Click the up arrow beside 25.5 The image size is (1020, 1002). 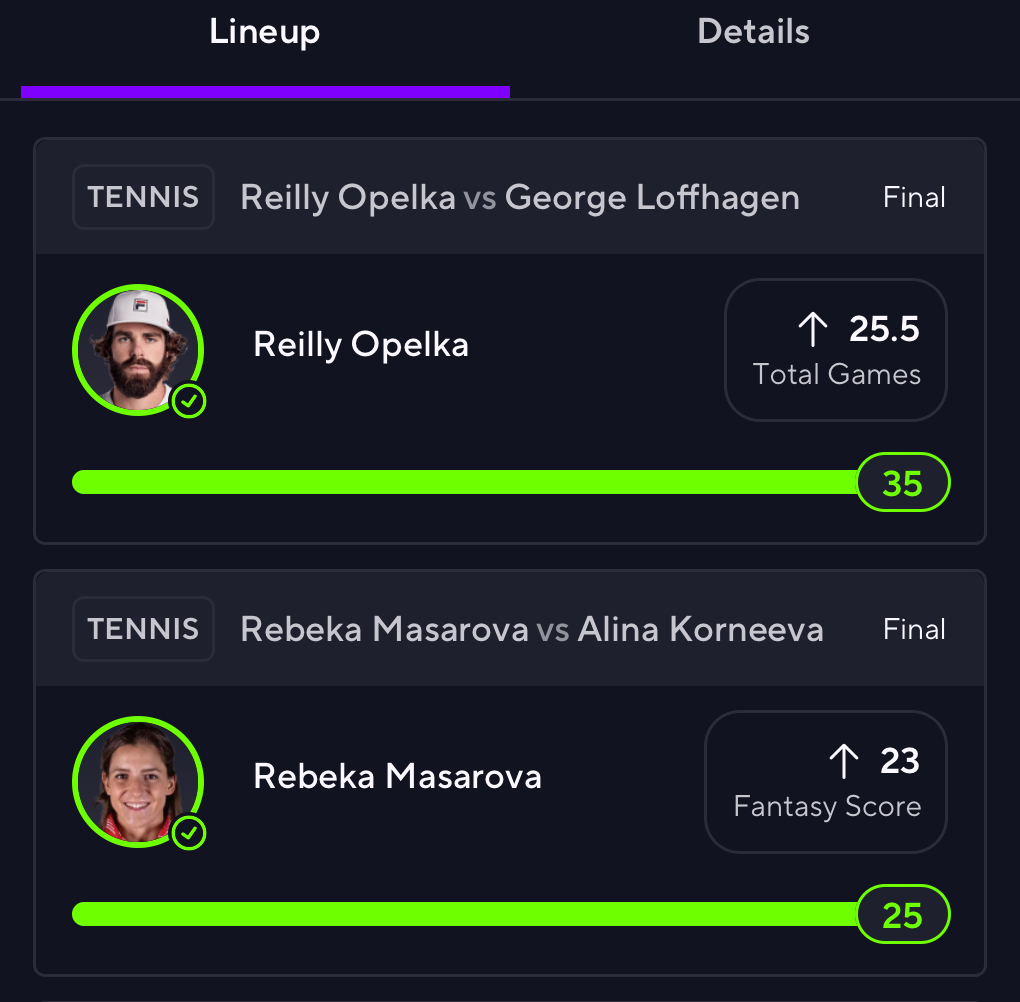click(x=813, y=329)
